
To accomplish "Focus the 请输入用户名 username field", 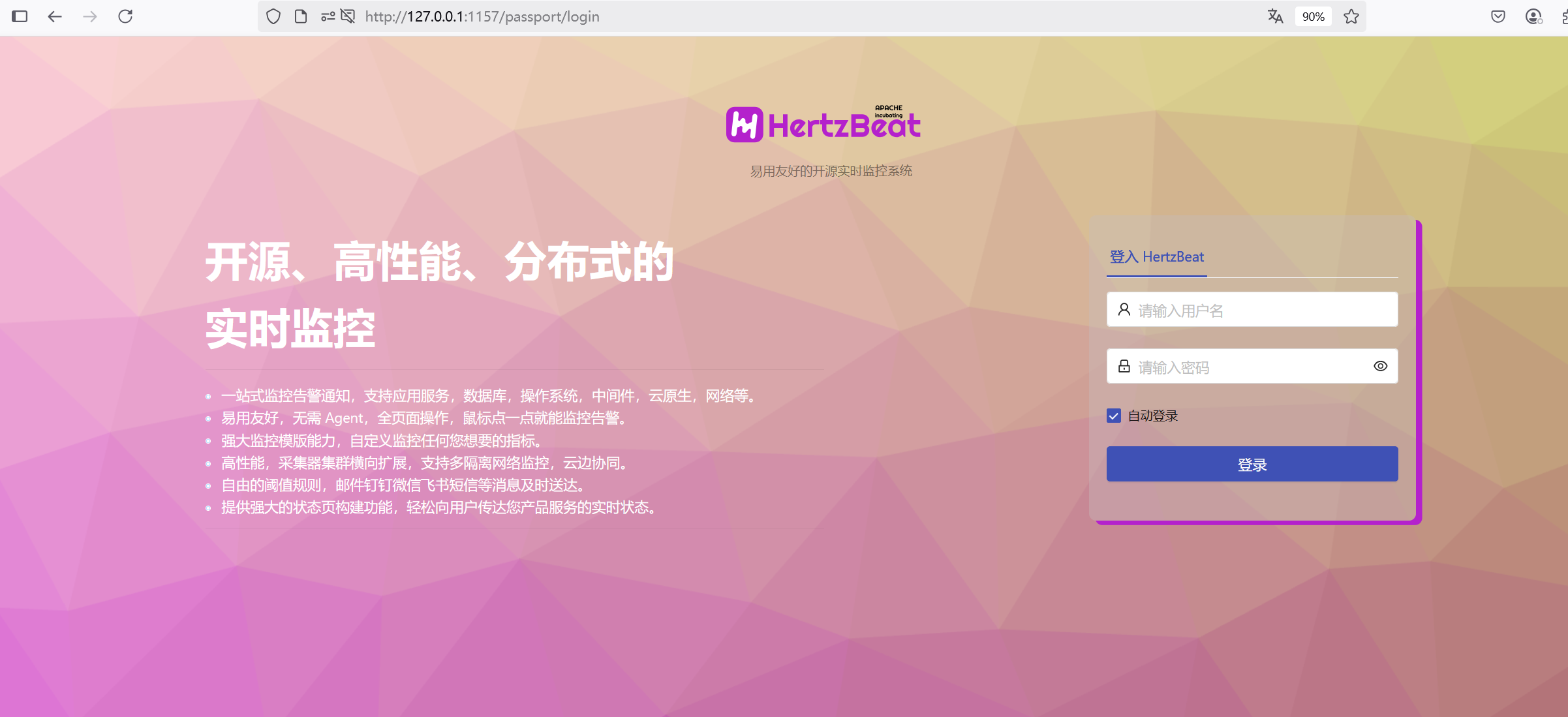I will pos(1259,310).
